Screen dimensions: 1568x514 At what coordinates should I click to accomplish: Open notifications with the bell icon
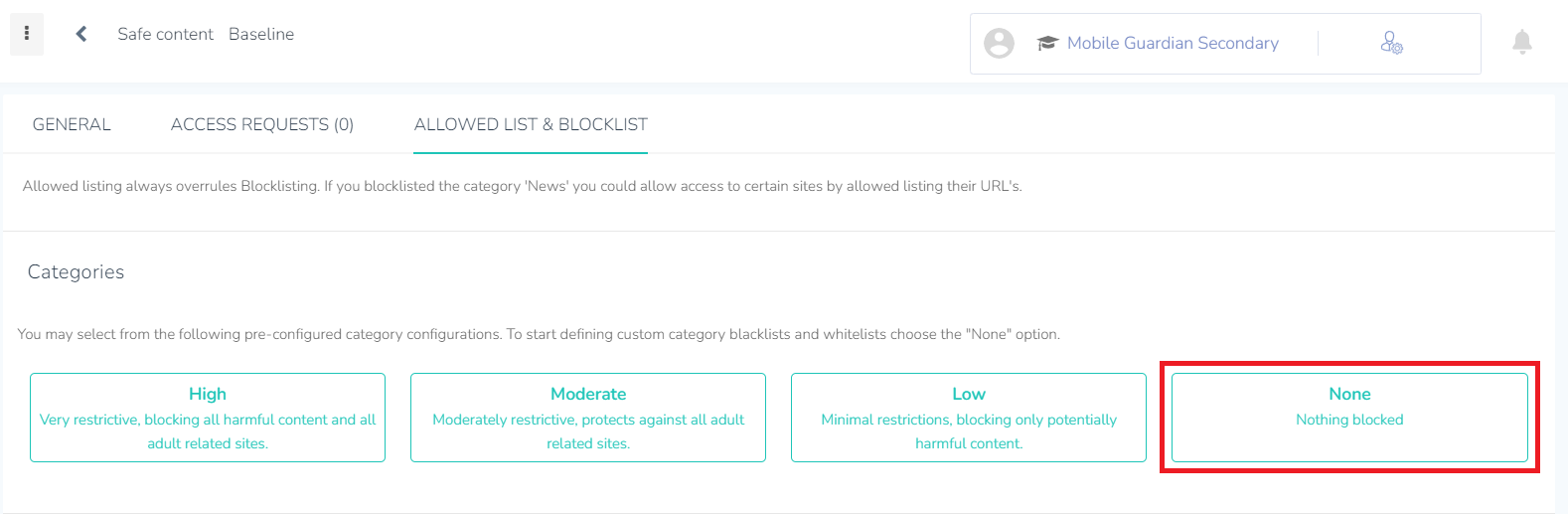click(1521, 42)
